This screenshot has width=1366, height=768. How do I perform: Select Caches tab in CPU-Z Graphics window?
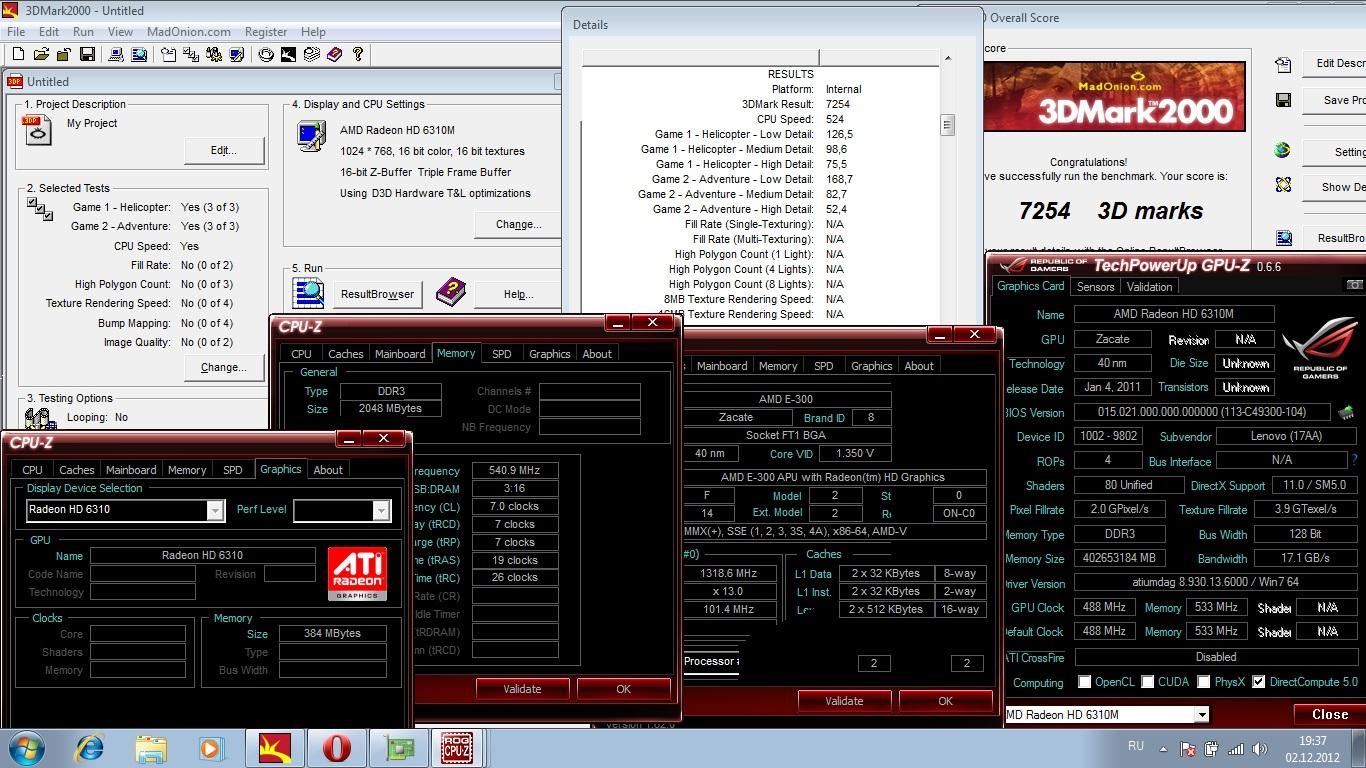pyautogui.click(x=77, y=469)
